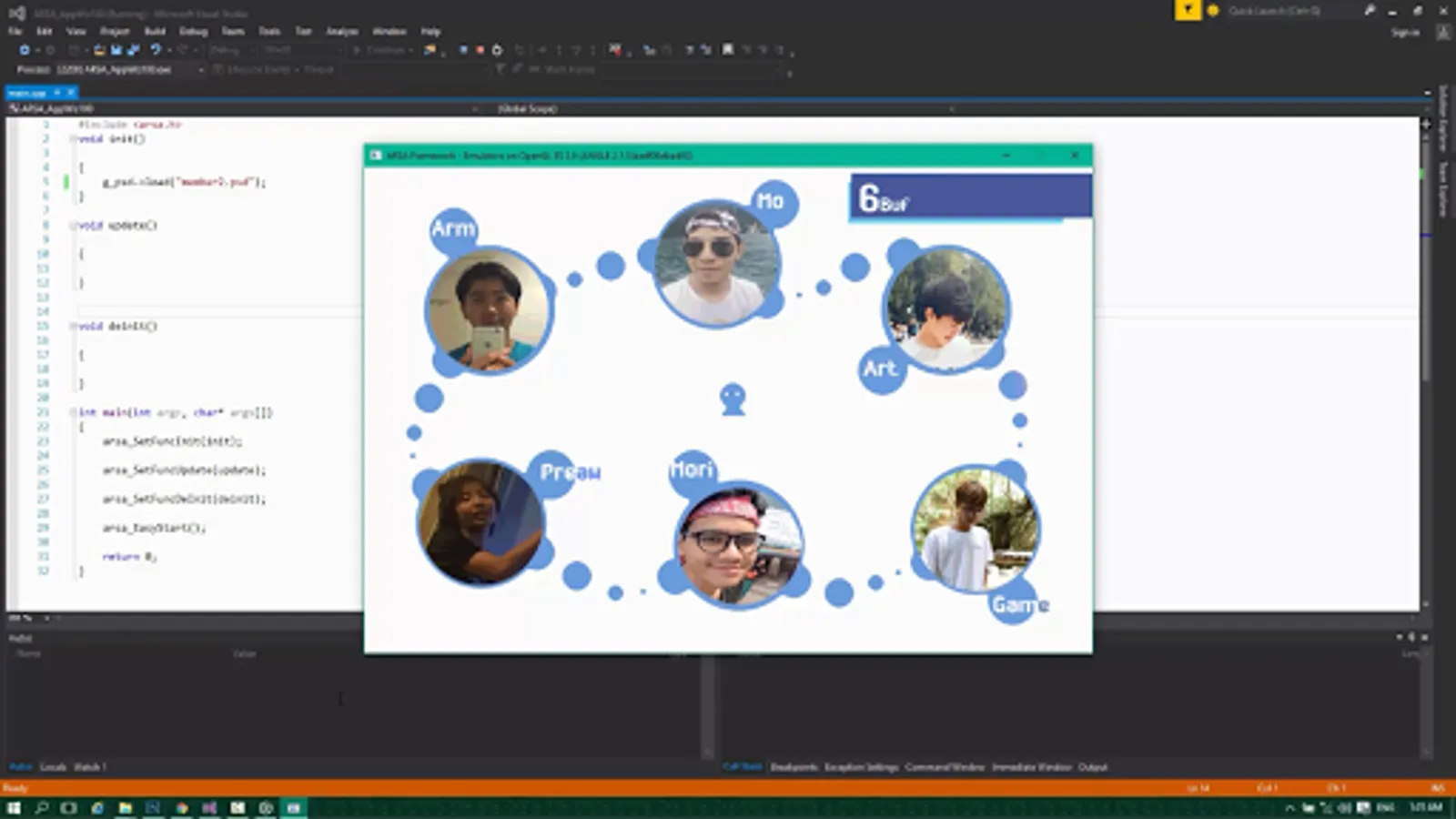Open the Window menu
Viewport: 1456px width, 819px height.
tap(389, 31)
